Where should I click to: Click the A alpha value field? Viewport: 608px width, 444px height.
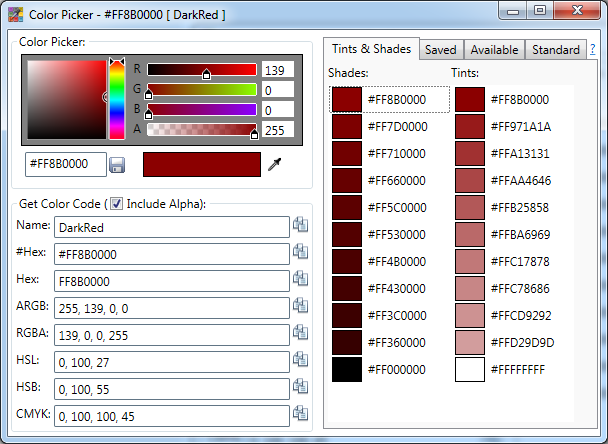[x=277, y=129]
